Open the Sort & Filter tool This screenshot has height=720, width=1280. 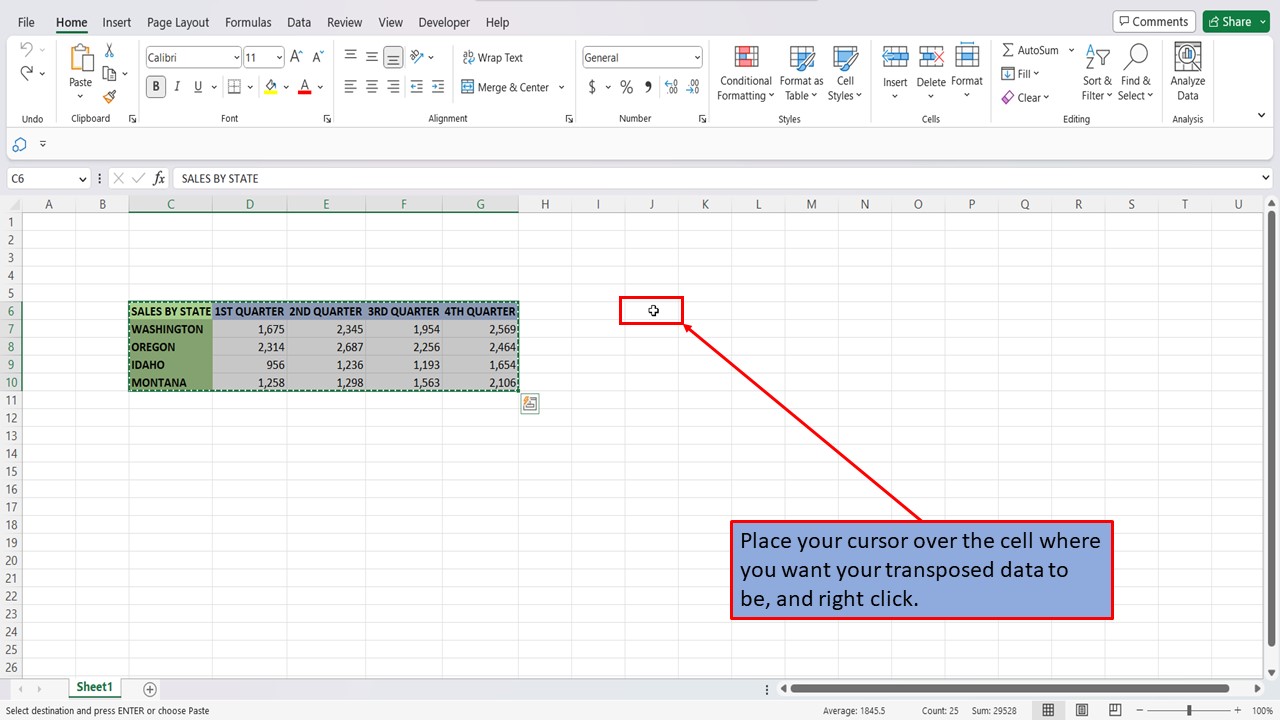(x=1096, y=72)
